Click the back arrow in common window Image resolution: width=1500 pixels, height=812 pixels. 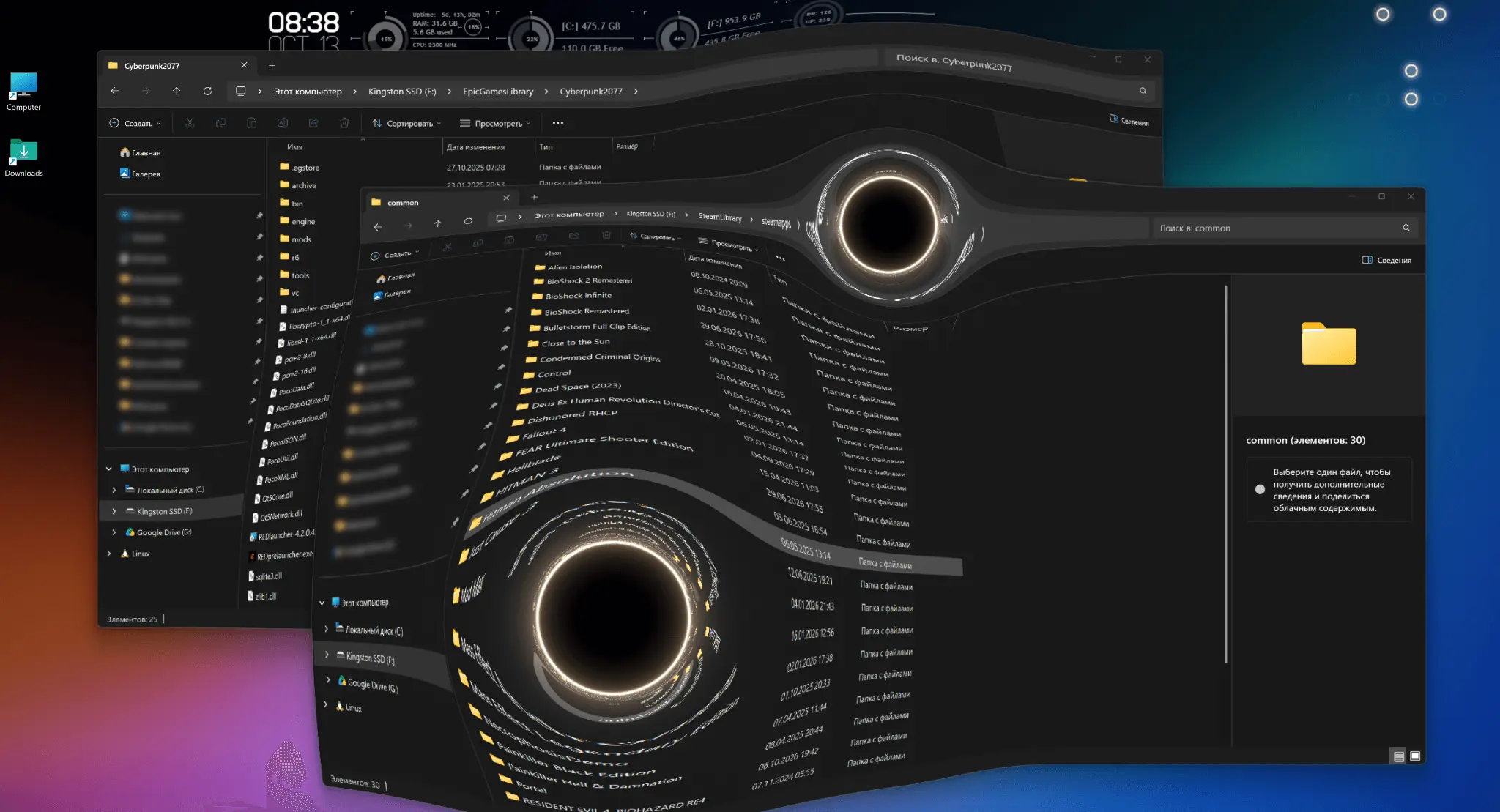pyautogui.click(x=378, y=227)
